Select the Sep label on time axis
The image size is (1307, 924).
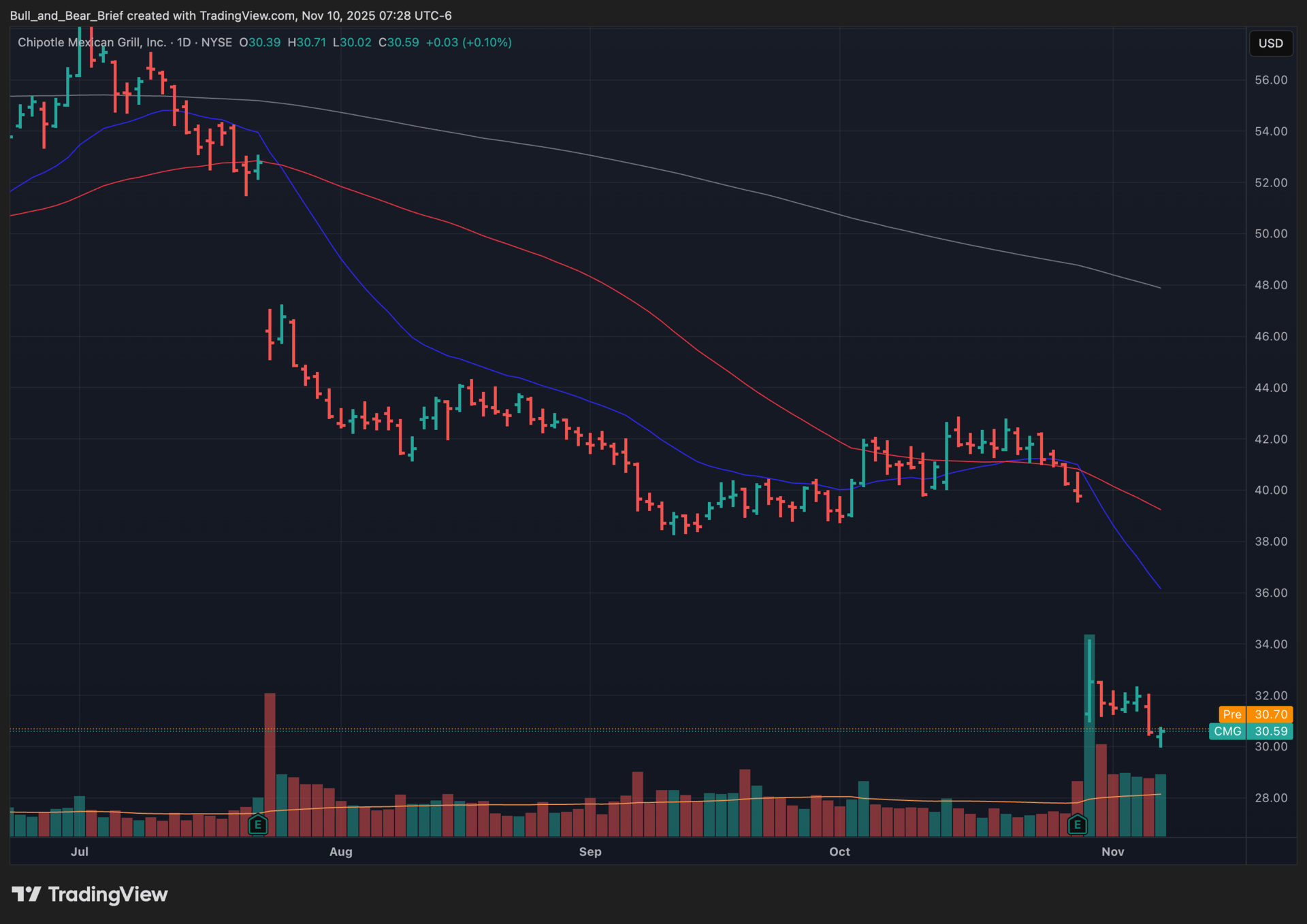(x=590, y=852)
